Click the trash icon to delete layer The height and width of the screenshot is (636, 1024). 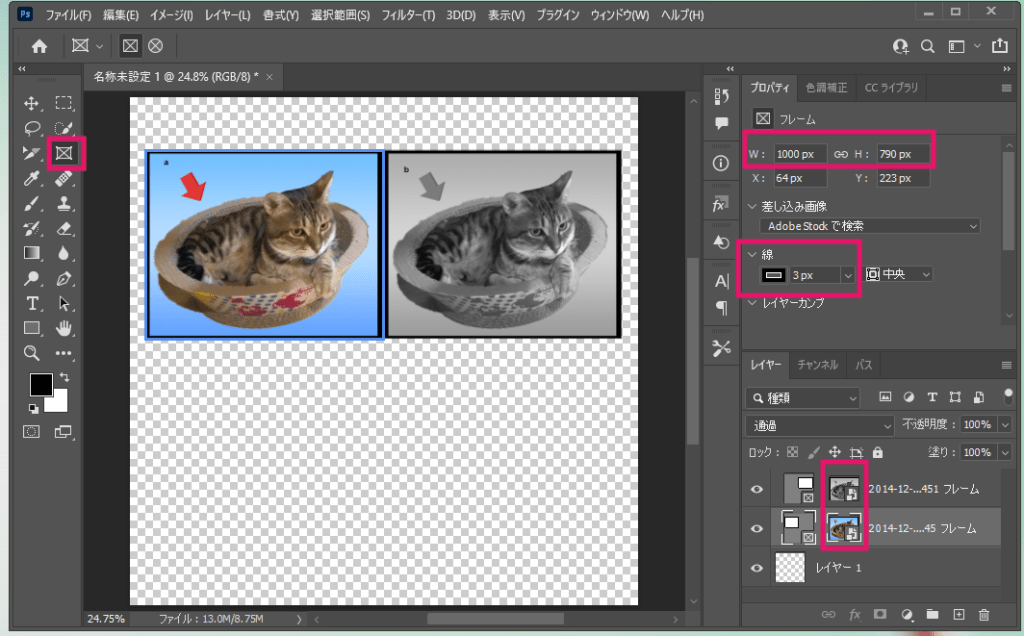tap(984, 614)
